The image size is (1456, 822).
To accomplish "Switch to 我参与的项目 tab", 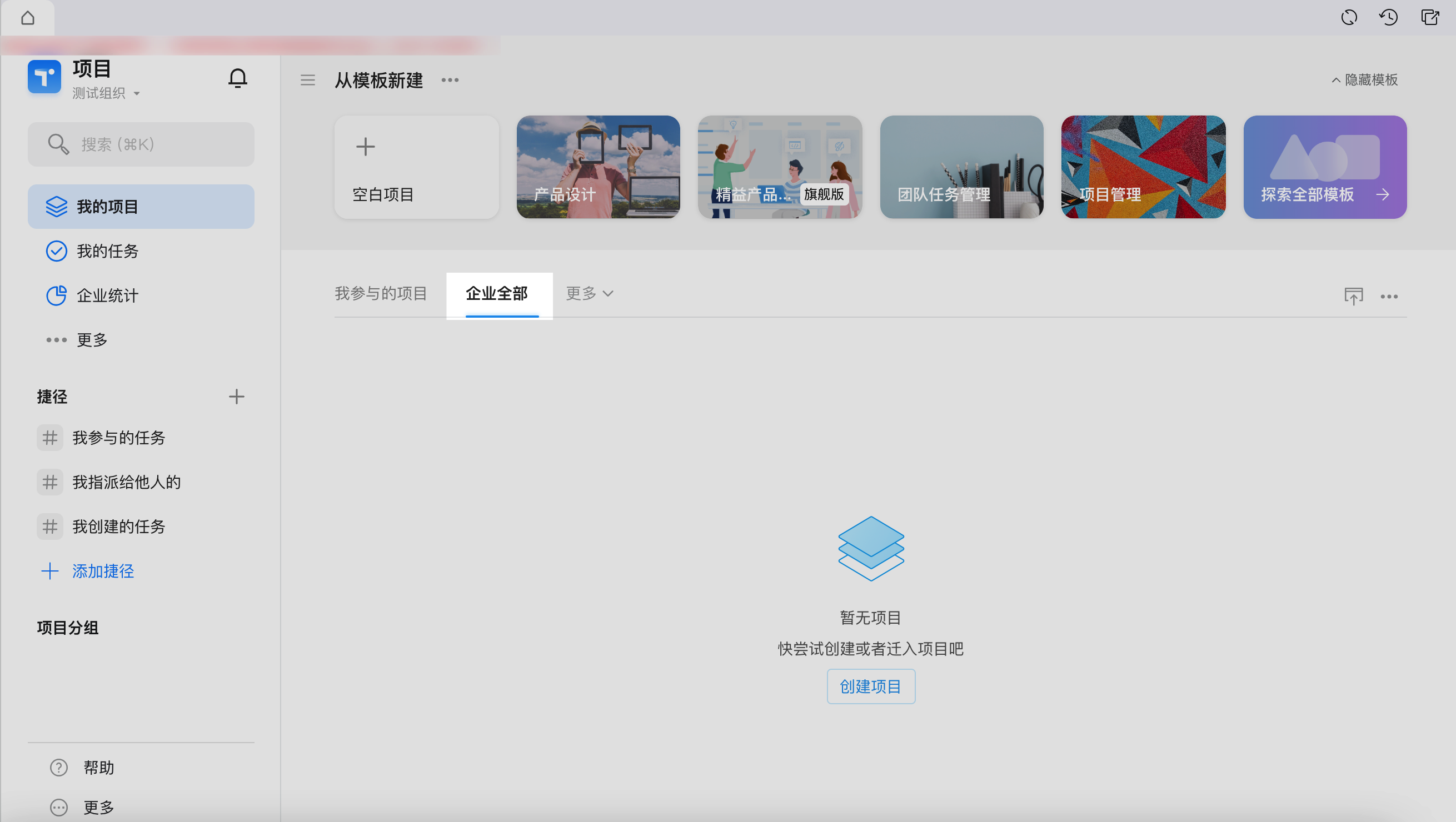I will click(x=381, y=293).
